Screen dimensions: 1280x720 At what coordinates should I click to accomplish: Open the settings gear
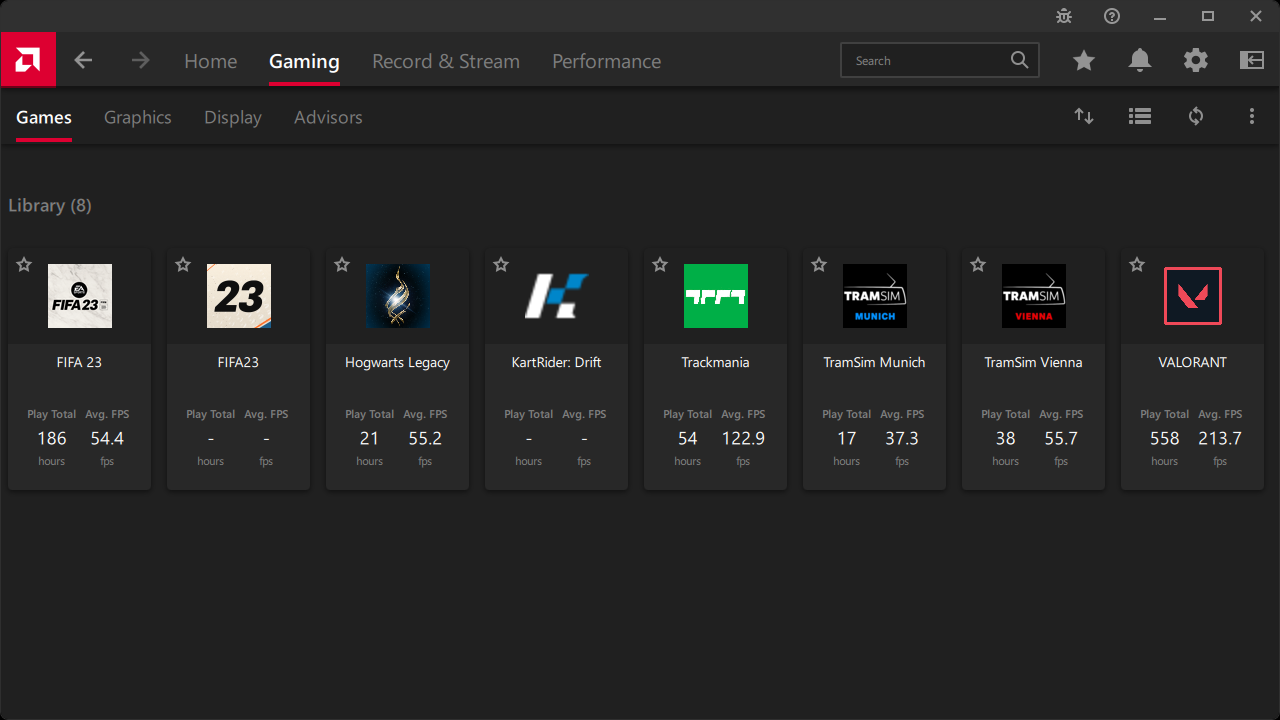coord(1196,60)
